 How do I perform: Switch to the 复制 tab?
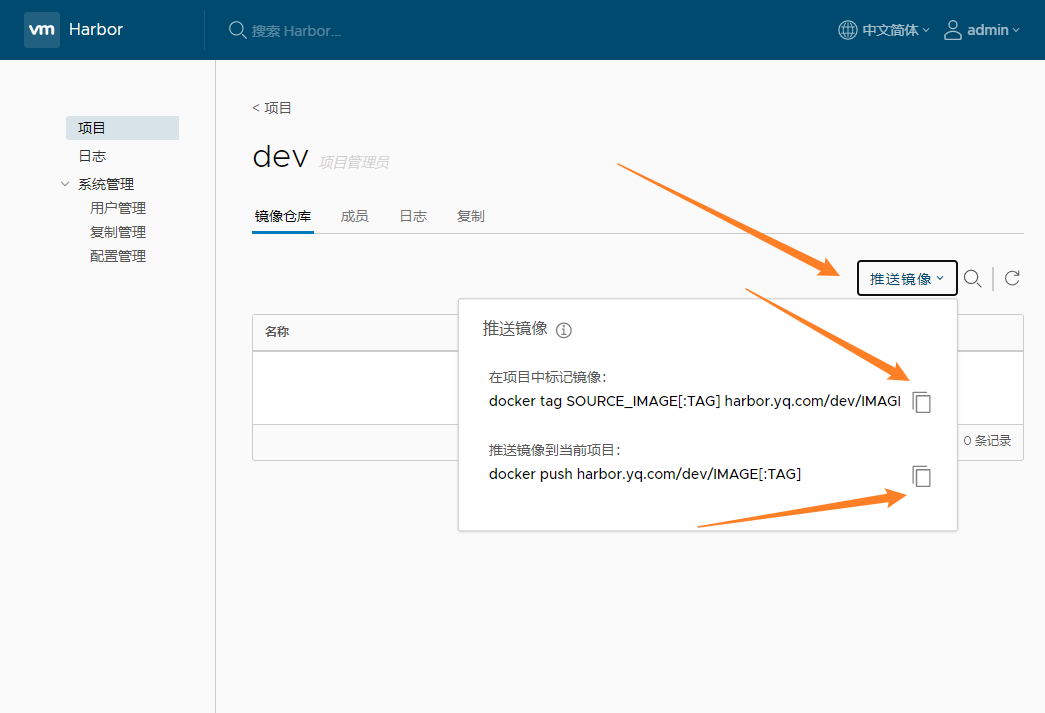[x=470, y=216]
